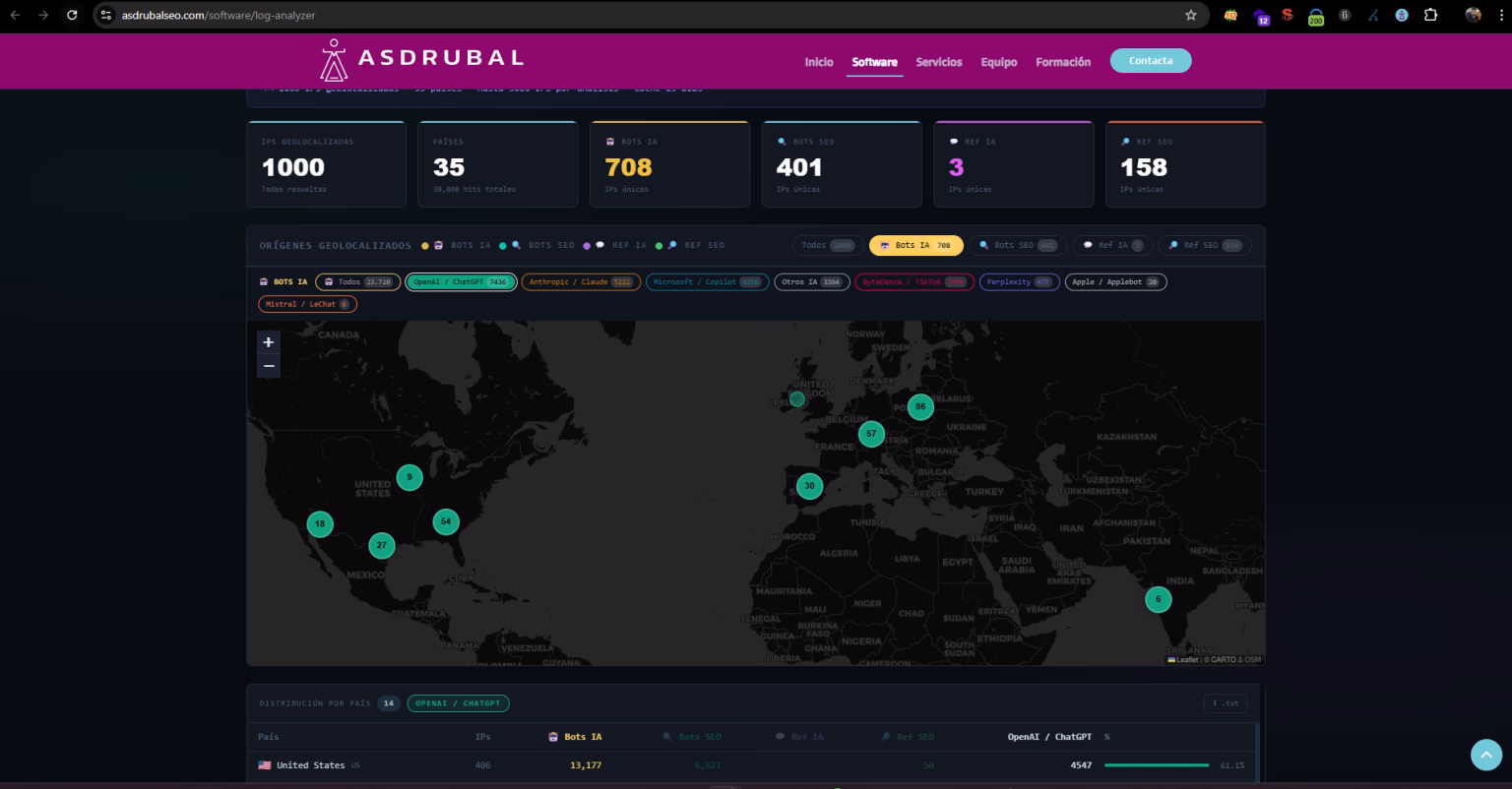Expand the cluster marked 30 near Spain
Viewport: 1512px width, 789px height.
coord(808,485)
